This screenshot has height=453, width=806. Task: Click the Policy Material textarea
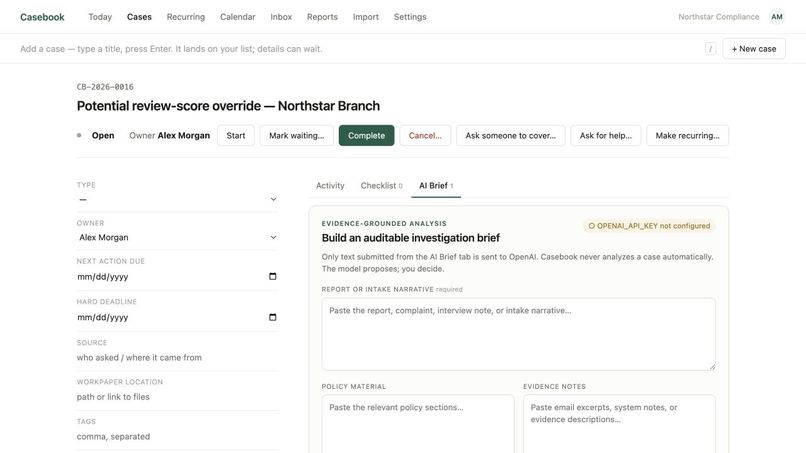click(x=418, y=424)
